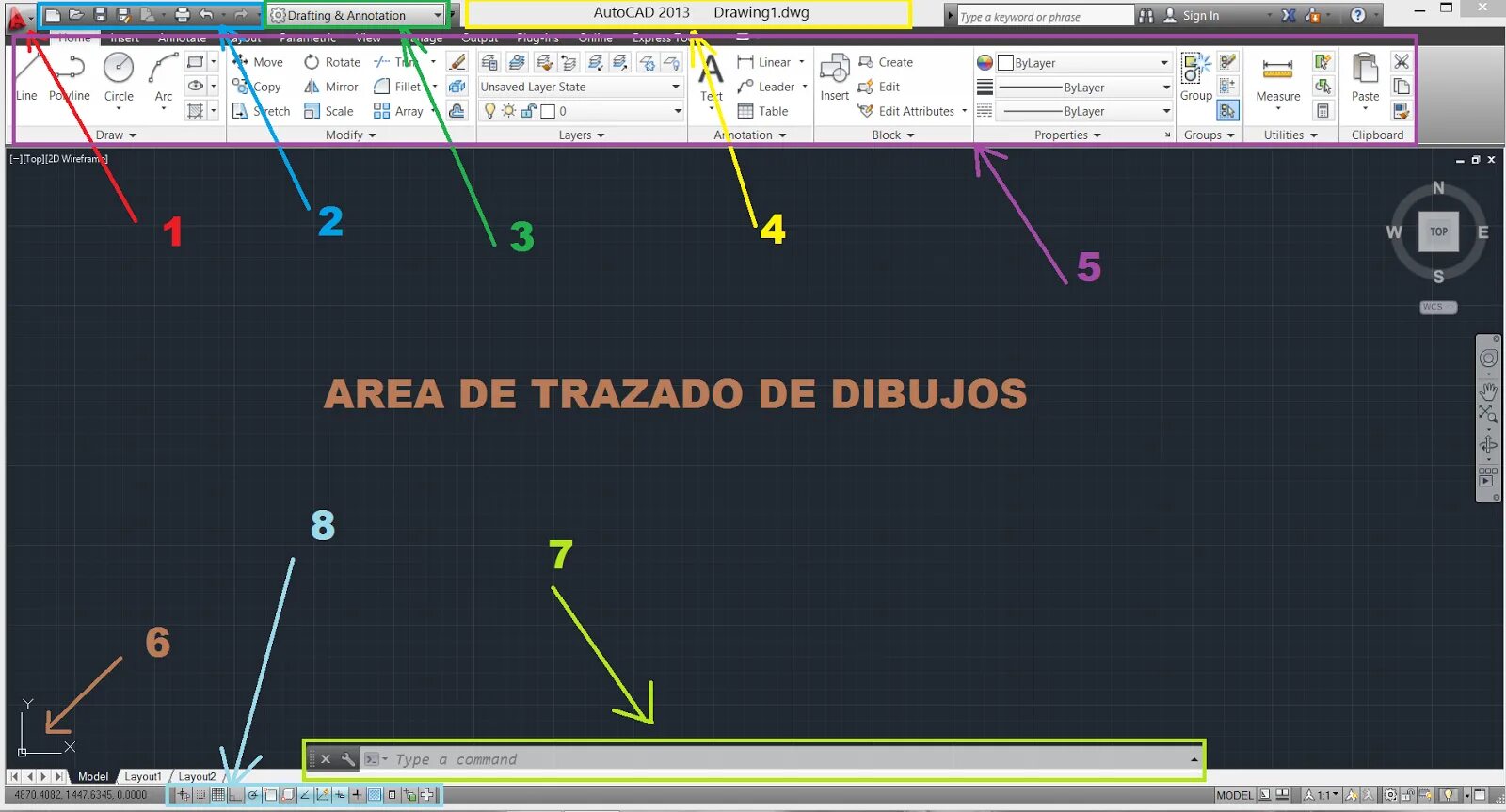1506x812 pixels.
Task: Click the Erase tool icon
Action: 457,62
